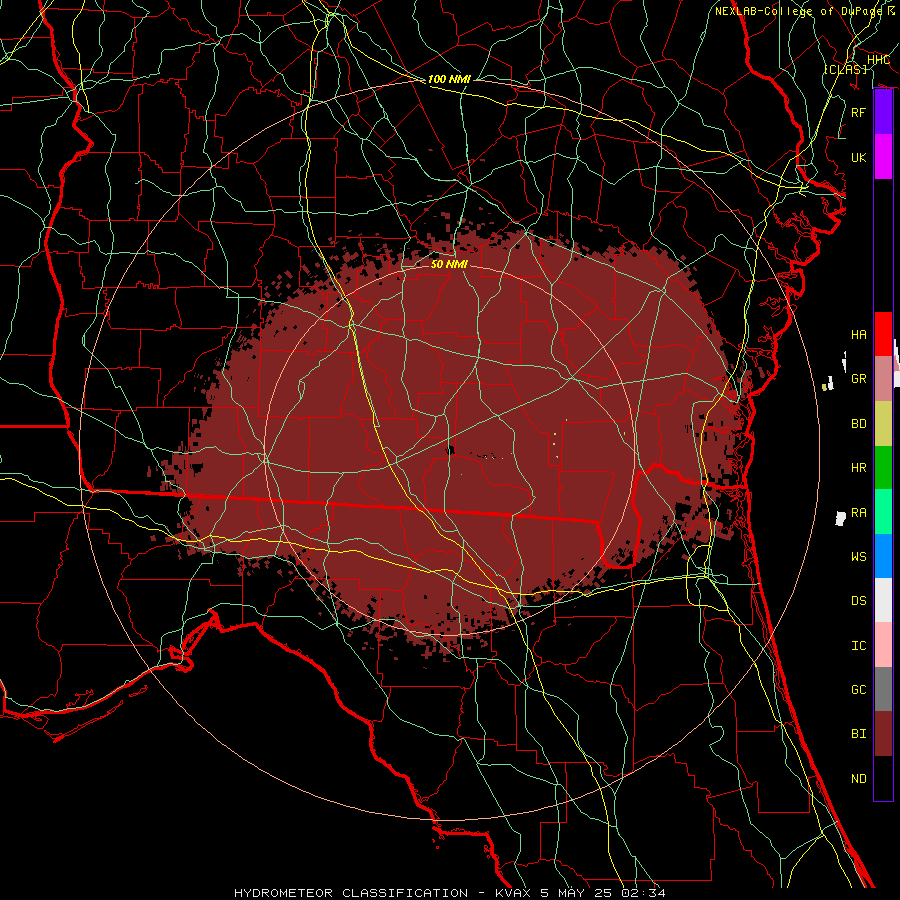Click the WS blue legend swatch
Viewport: 900px width, 900px height.
[883, 556]
